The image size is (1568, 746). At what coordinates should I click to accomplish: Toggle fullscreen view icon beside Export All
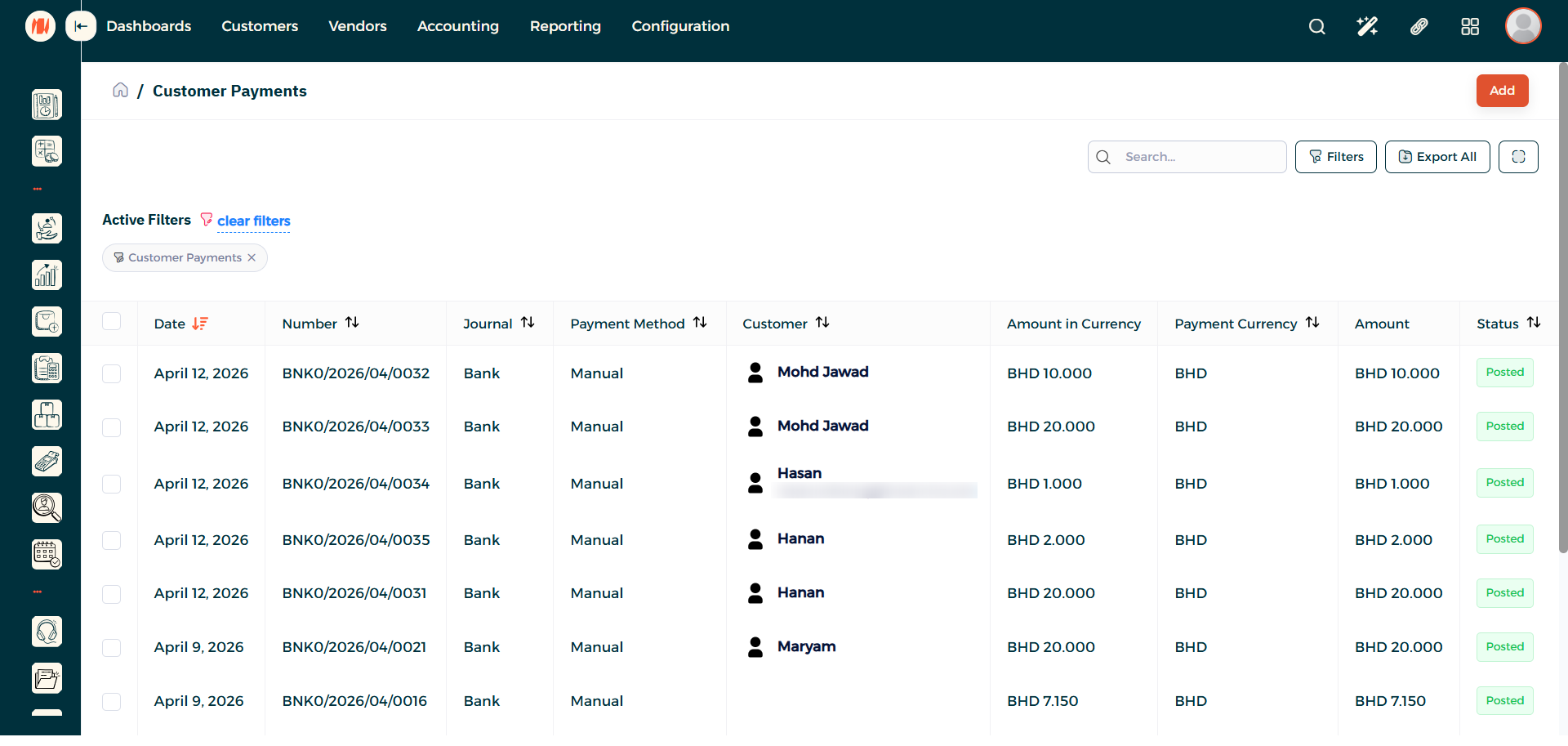1518,157
